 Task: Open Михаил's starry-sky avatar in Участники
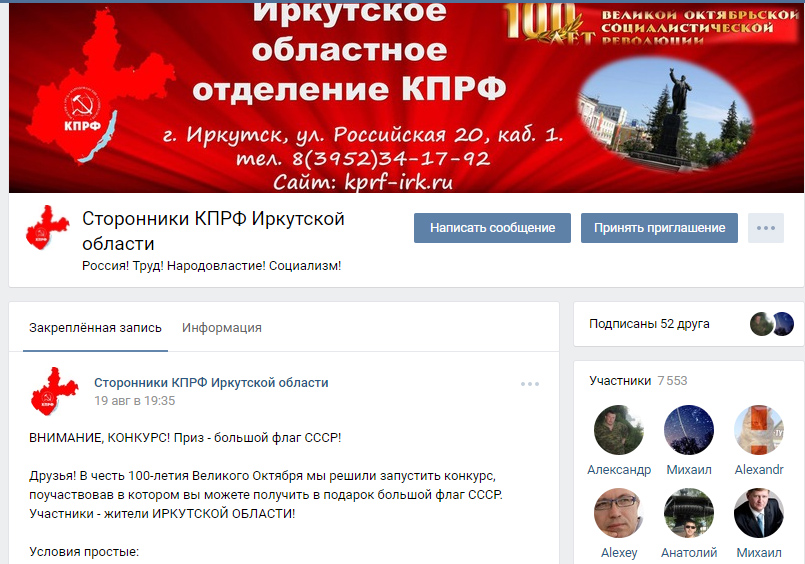pyautogui.click(x=688, y=430)
